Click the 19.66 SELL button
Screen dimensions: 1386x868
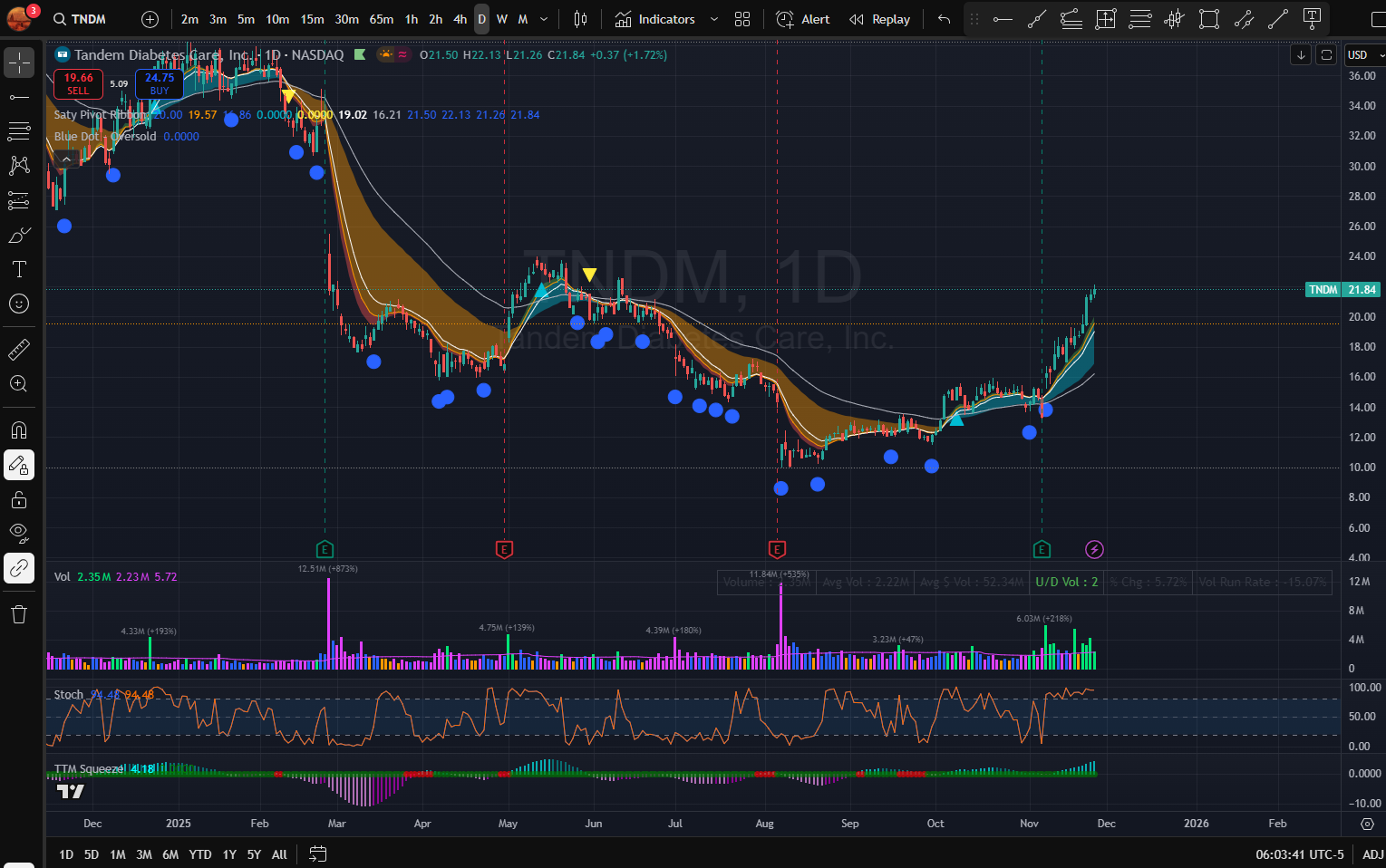tap(78, 83)
